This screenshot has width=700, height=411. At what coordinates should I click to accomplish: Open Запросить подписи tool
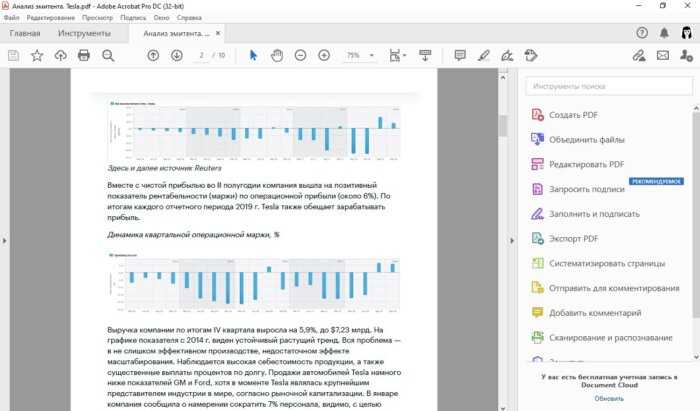point(577,189)
